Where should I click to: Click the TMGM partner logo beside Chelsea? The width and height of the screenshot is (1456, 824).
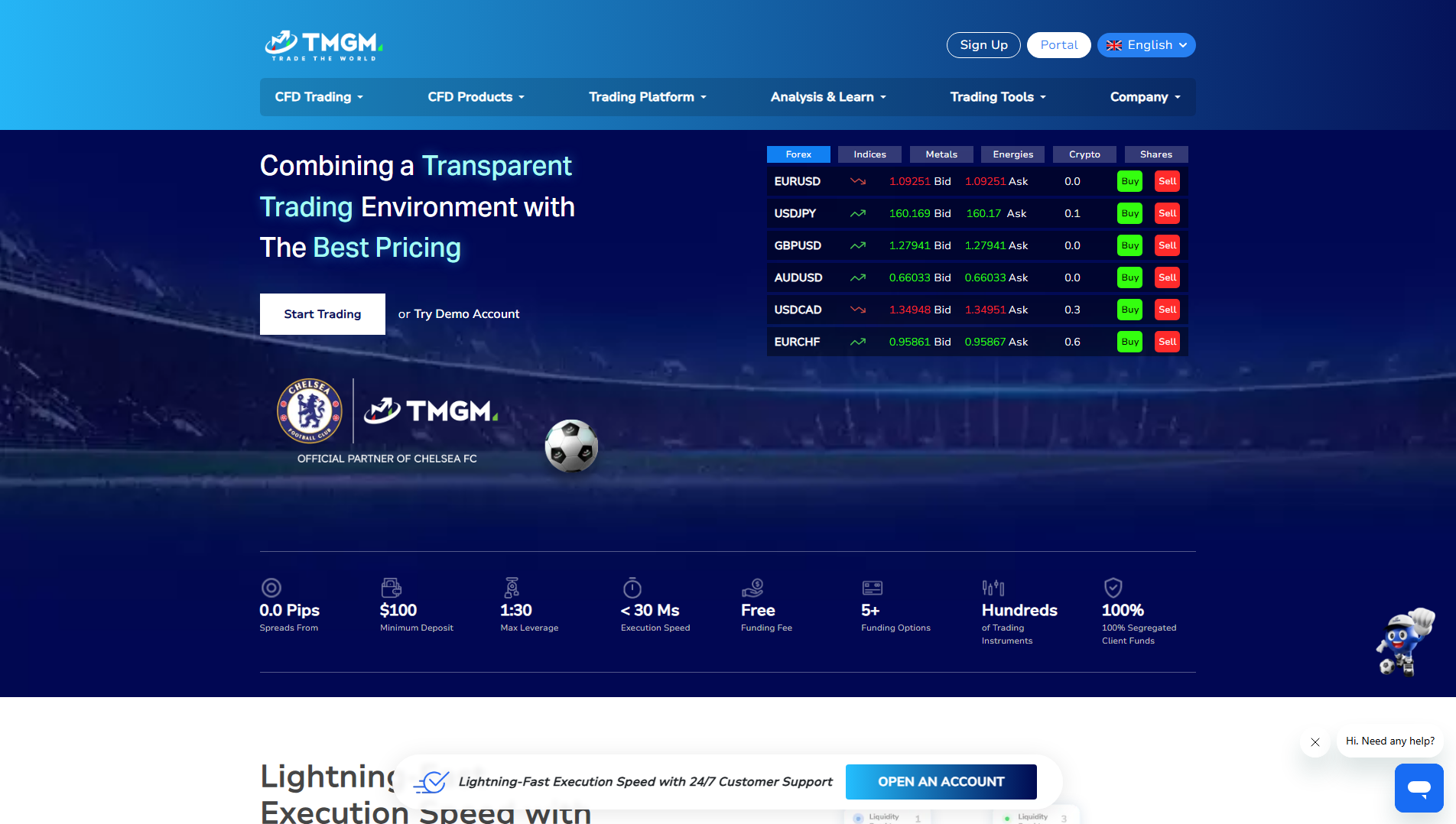(431, 410)
